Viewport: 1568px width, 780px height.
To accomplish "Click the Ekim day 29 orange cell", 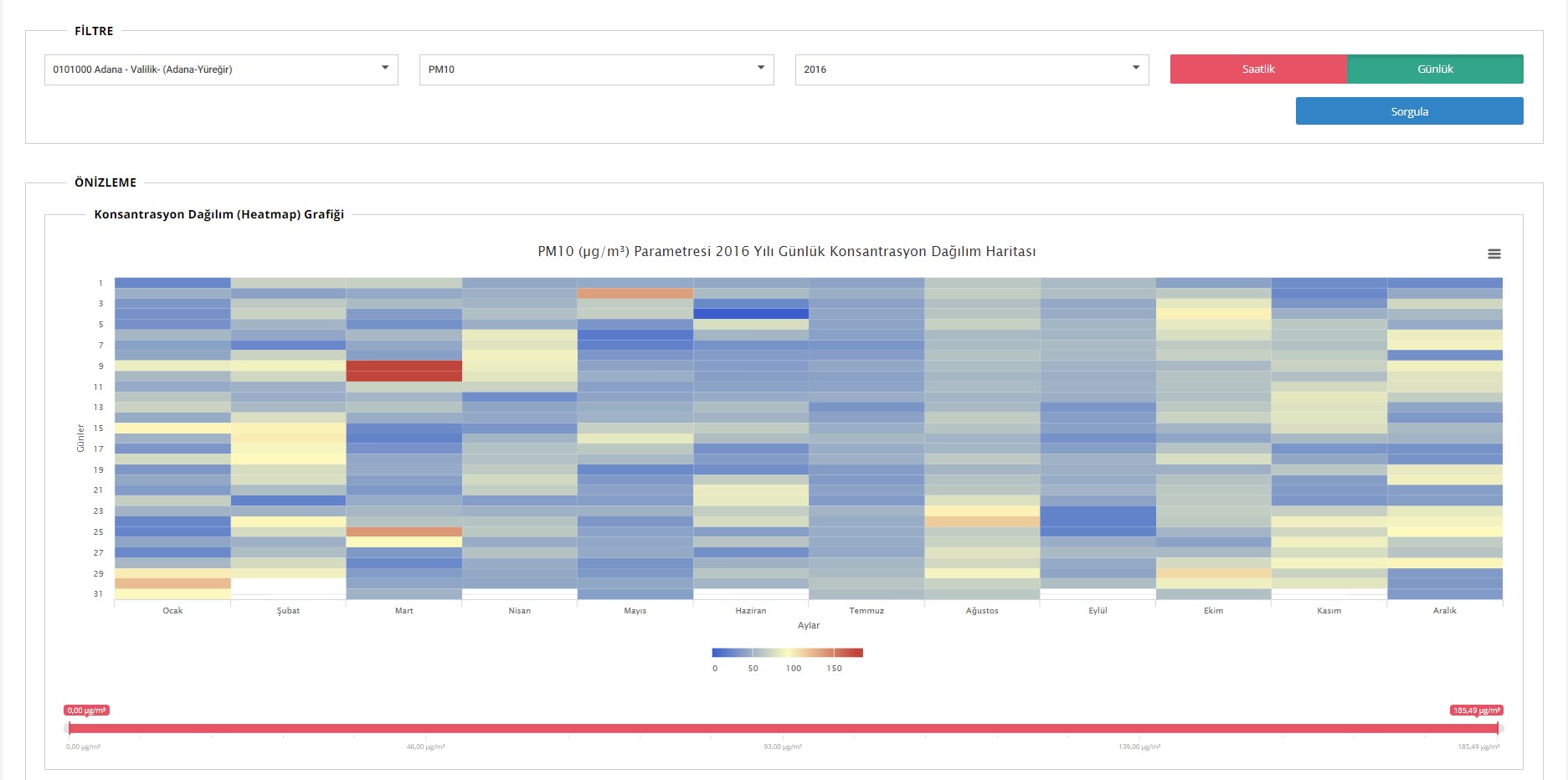I will 1213,573.
